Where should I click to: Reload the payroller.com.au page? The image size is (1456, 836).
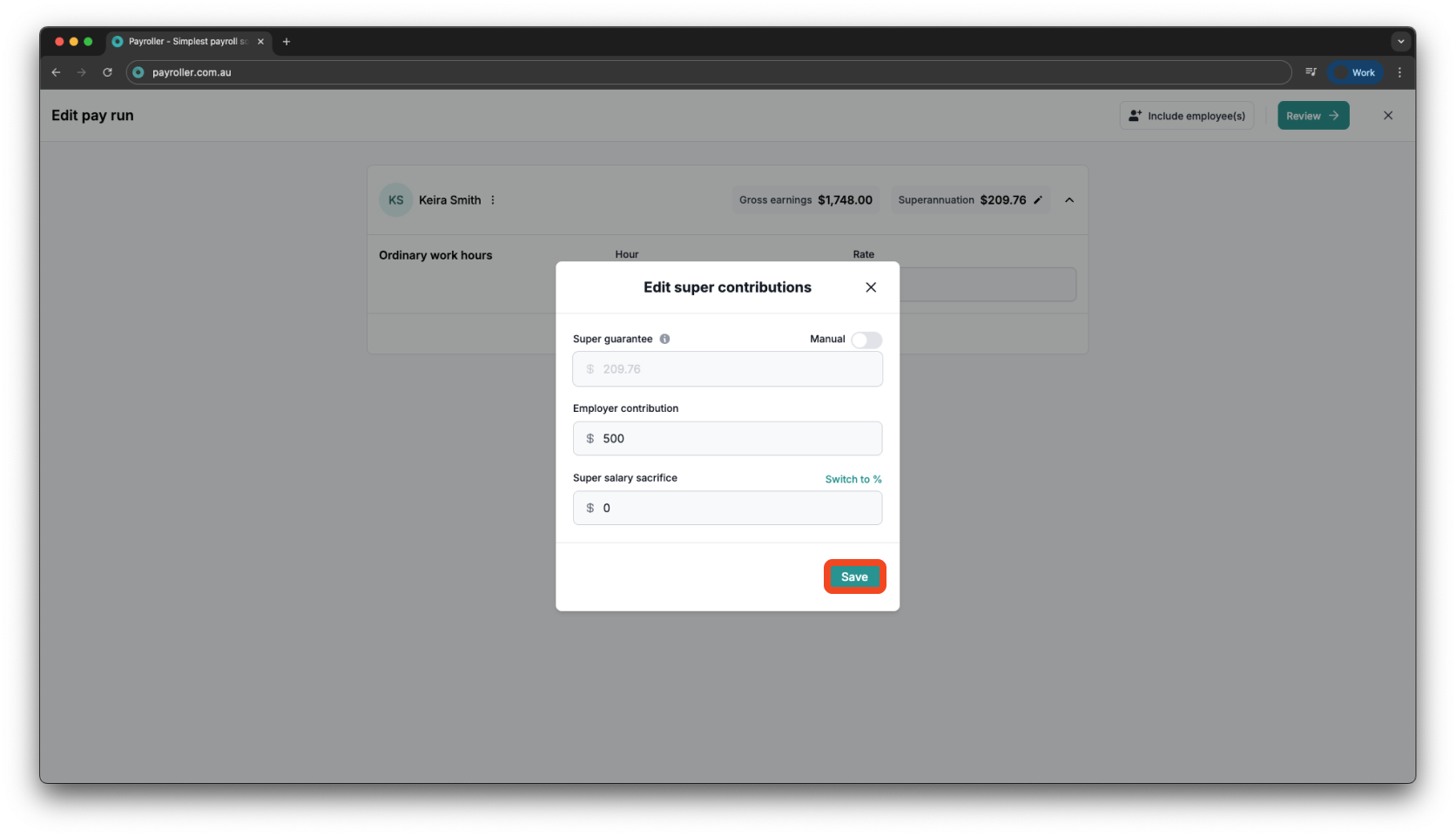click(x=107, y=72)
